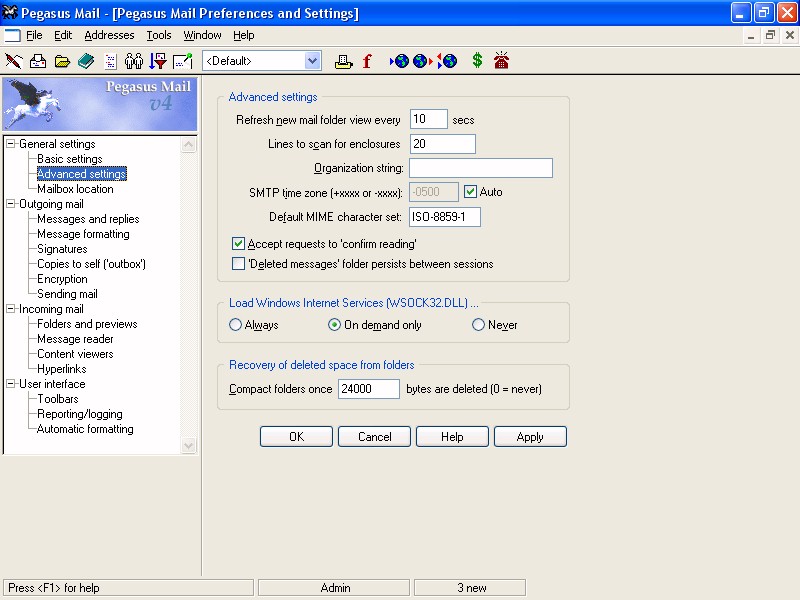Click the red letter f font icon
800x600 pixels.
[367, 61]
